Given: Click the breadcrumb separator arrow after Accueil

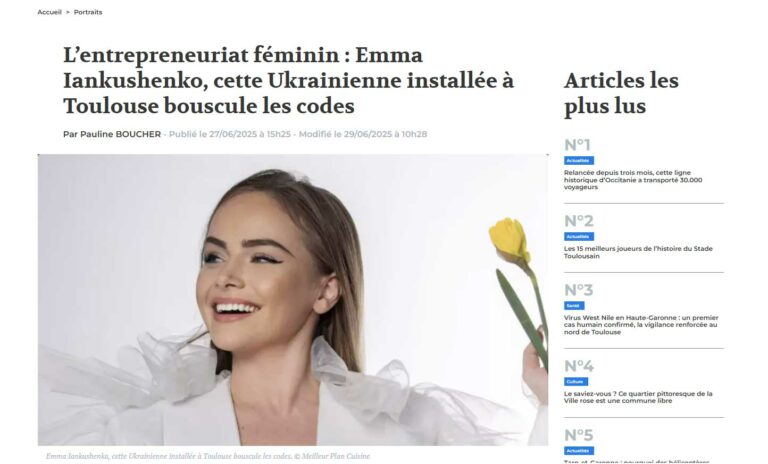Looking at the screenshot, I should [x=68, y=12].
